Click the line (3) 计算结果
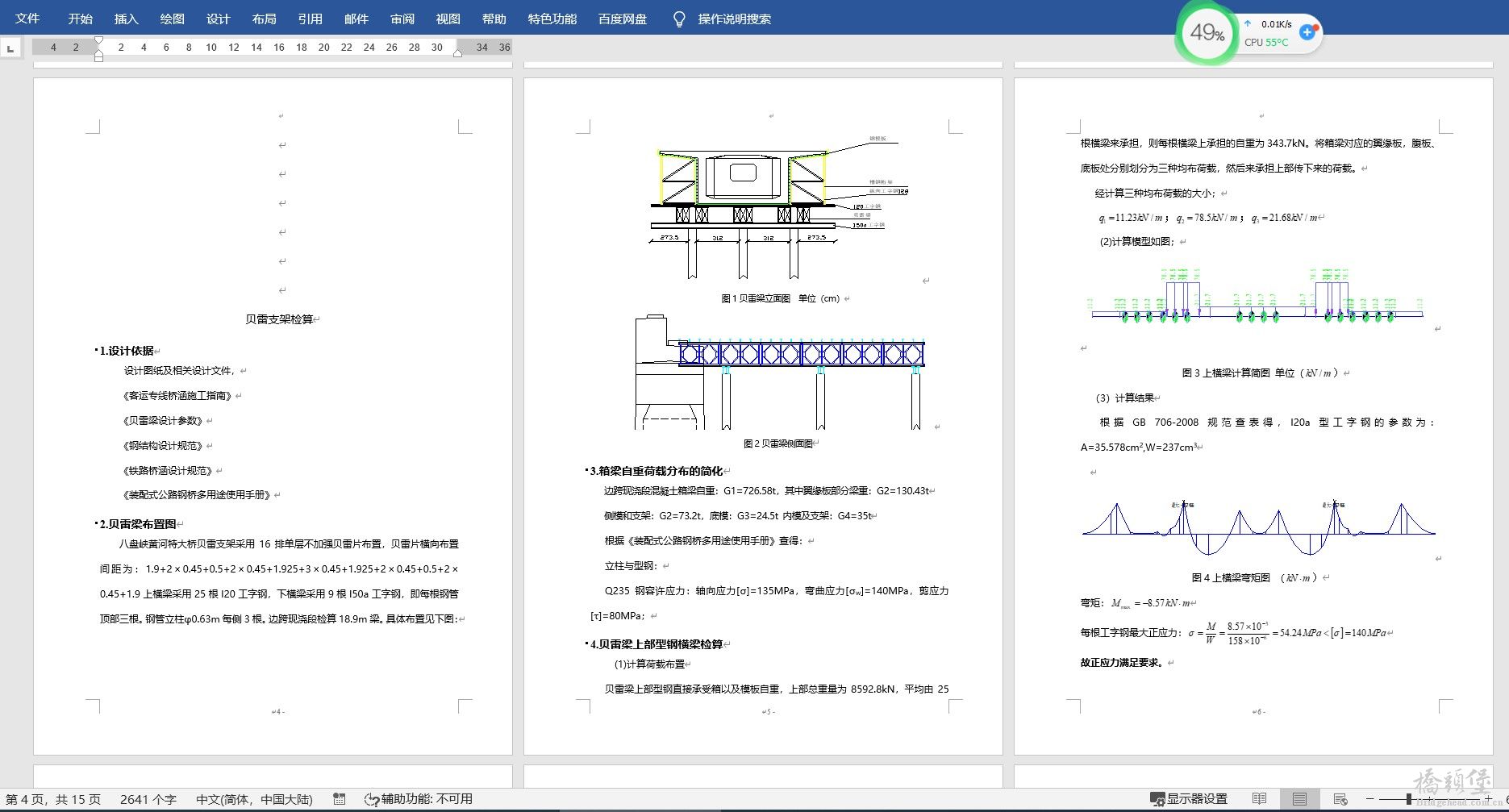Screen dimensions: 1509x812 [1124, 398]
